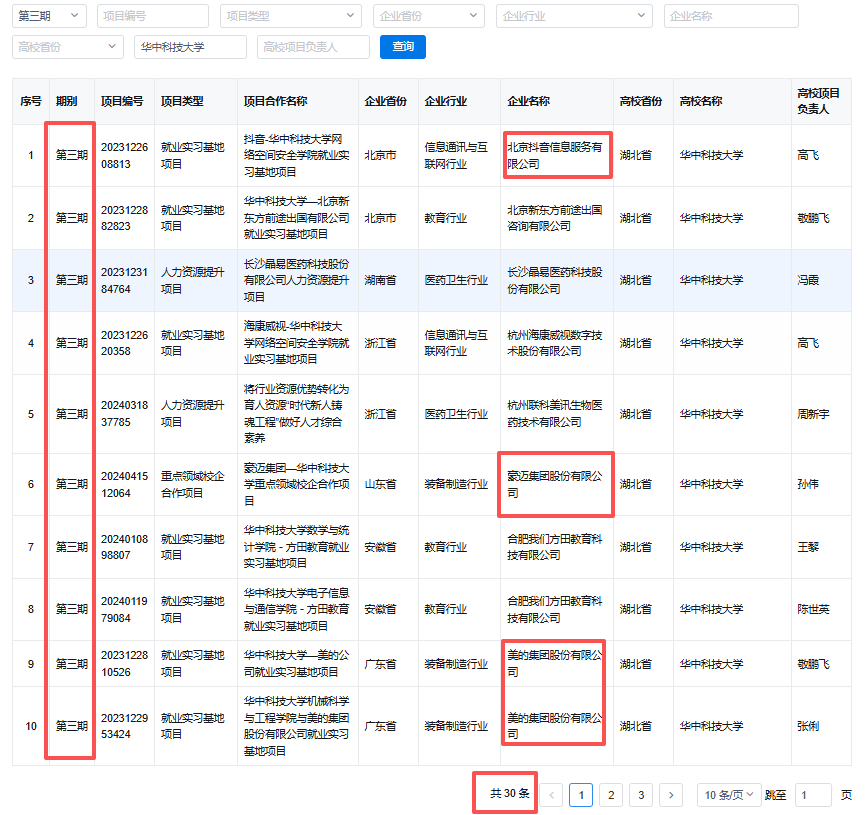The image size is (868, 815).
Task: Select project leader 孙伟 cell
Action: [x=821, y=484]
